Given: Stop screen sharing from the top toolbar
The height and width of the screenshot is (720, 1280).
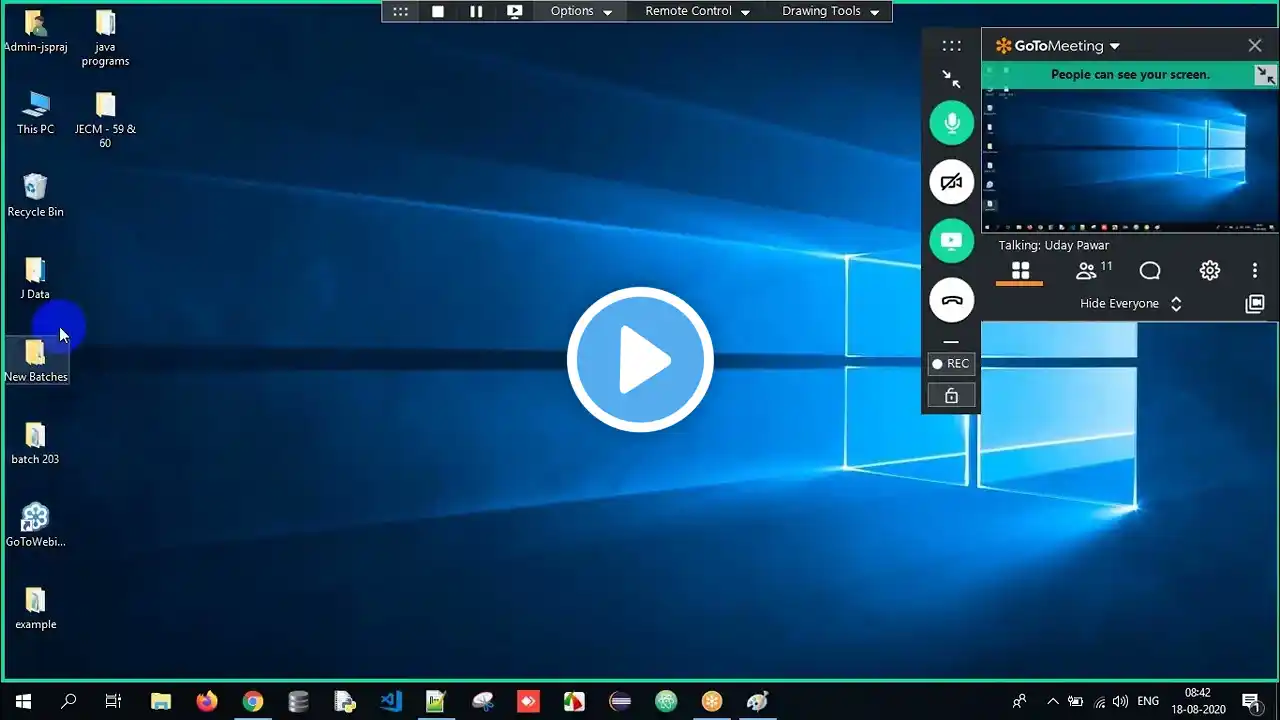Looking at the screenshot, I should click(x=438, y=11).
